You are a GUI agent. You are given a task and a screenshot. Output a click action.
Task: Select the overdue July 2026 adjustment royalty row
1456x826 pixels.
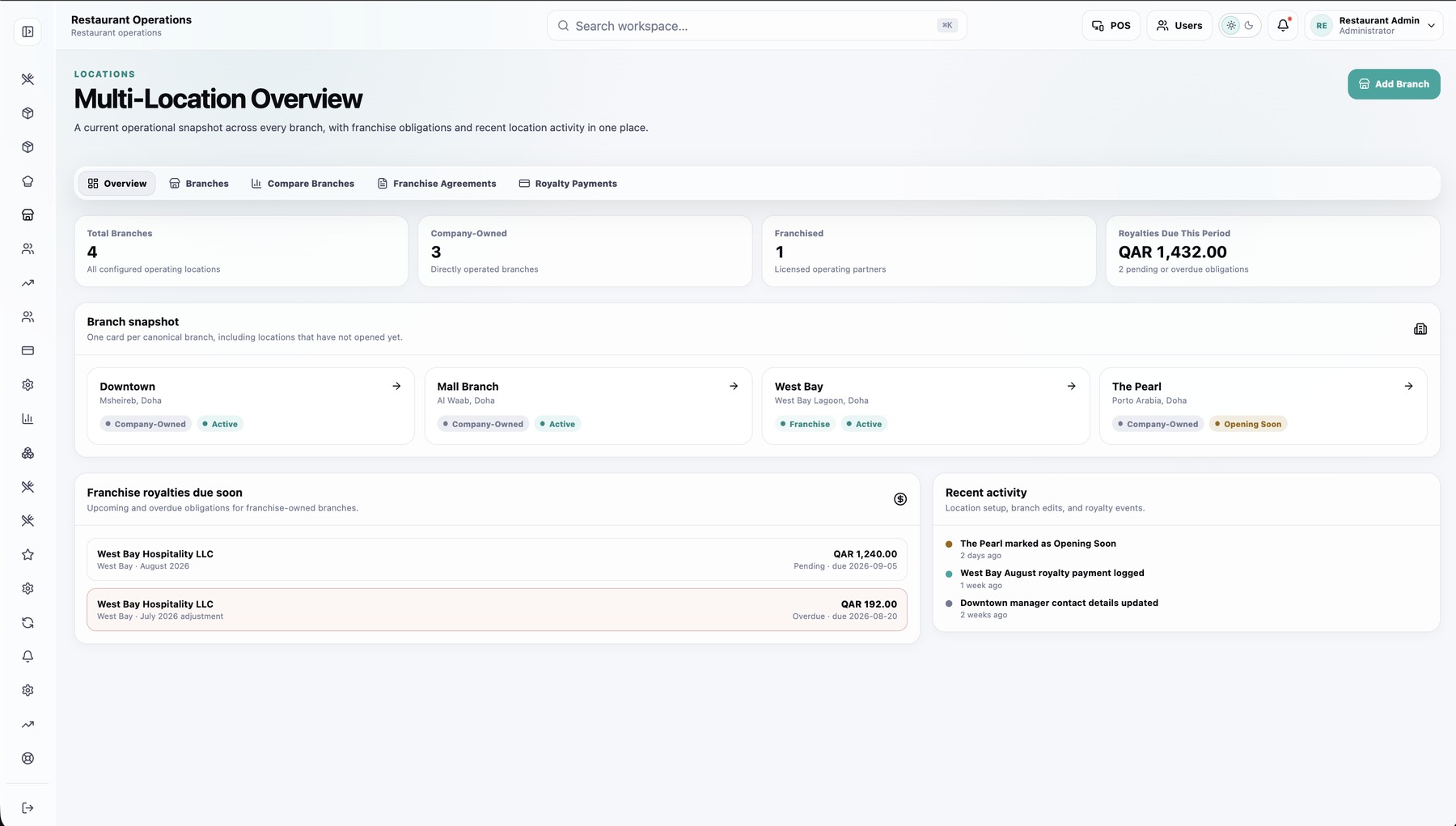pos(497,610)
